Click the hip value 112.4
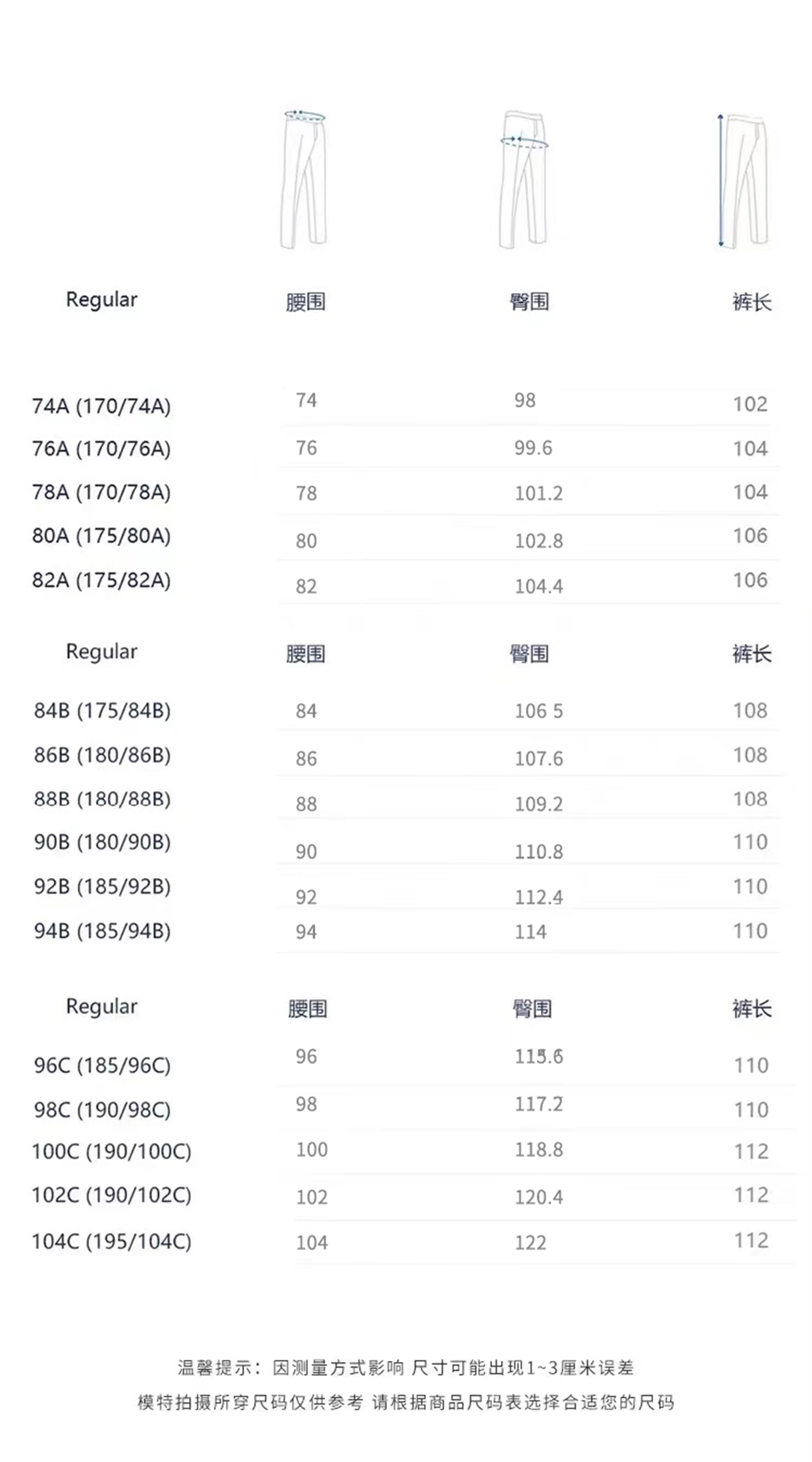The image size is (812, 1462). [539, 897]
